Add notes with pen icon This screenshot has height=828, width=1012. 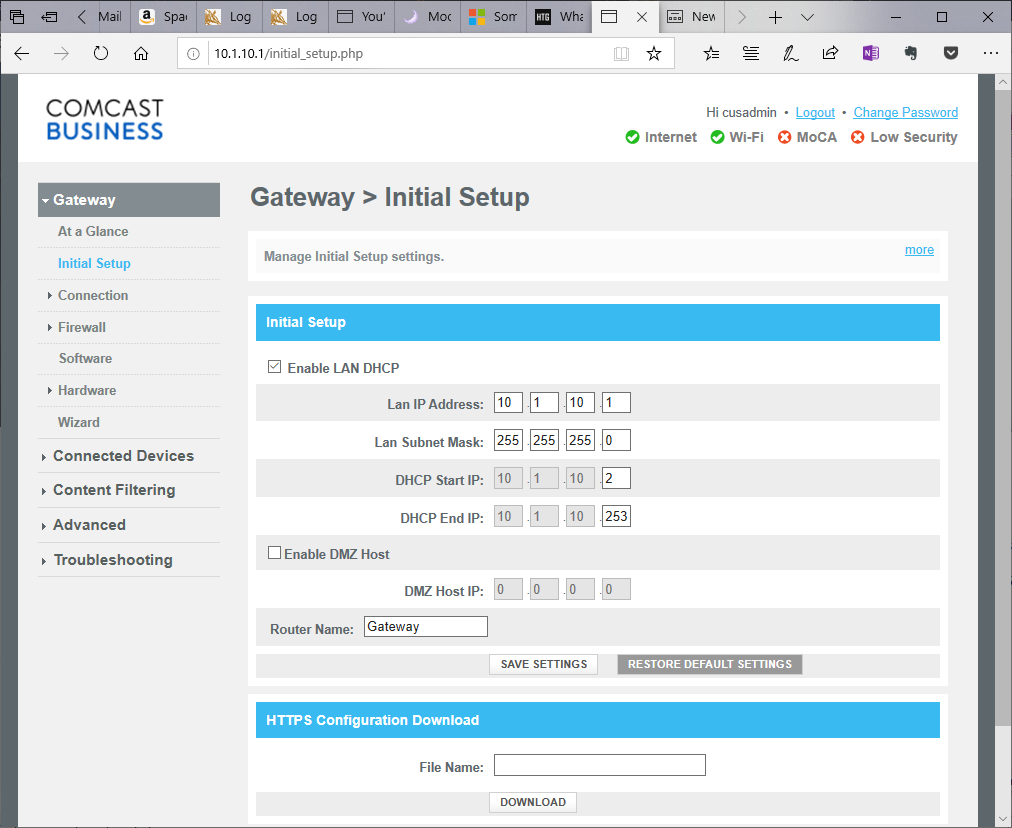tap(791, 54)
